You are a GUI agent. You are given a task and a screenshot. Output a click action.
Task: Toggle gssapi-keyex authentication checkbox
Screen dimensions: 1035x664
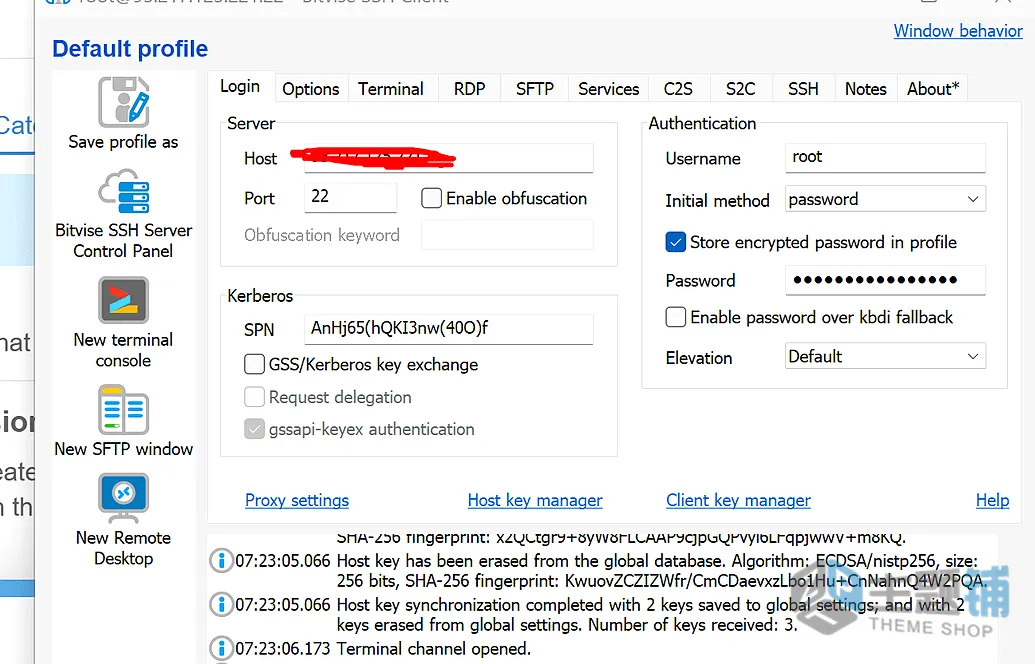pos(254,430)
